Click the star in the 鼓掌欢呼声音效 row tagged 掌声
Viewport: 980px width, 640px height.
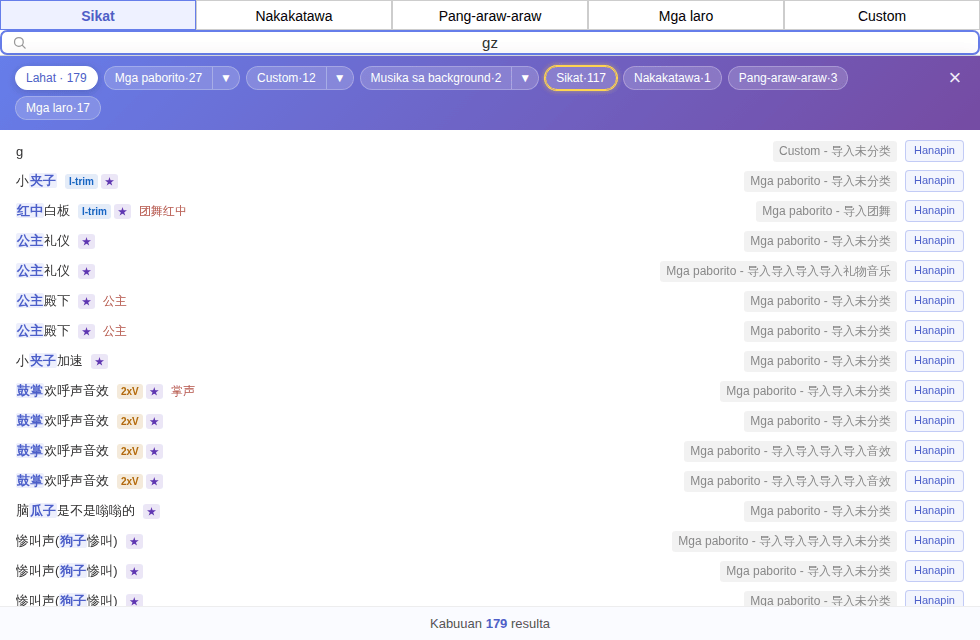154,391
